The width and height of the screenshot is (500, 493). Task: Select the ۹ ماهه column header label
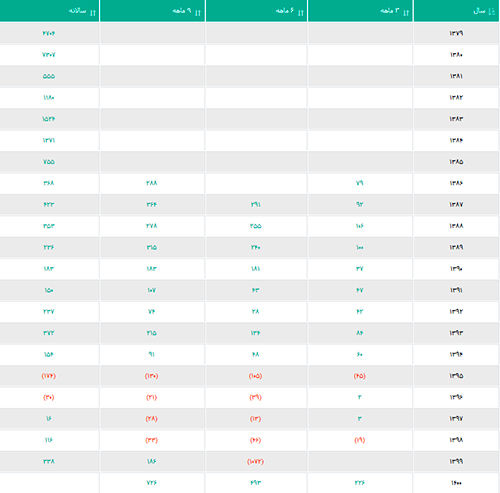tap(182, 11)
